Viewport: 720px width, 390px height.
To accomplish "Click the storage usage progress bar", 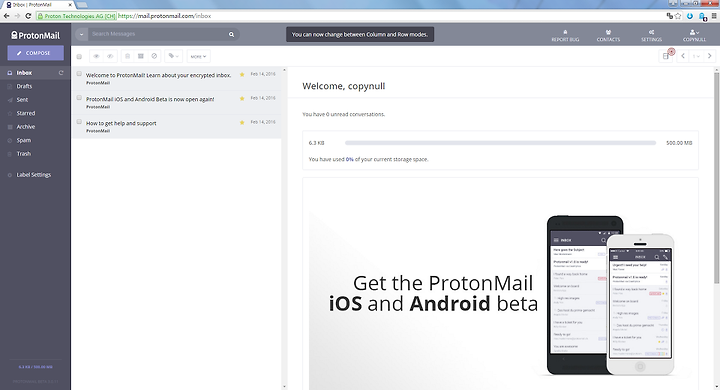I will (x=500, y=143).
